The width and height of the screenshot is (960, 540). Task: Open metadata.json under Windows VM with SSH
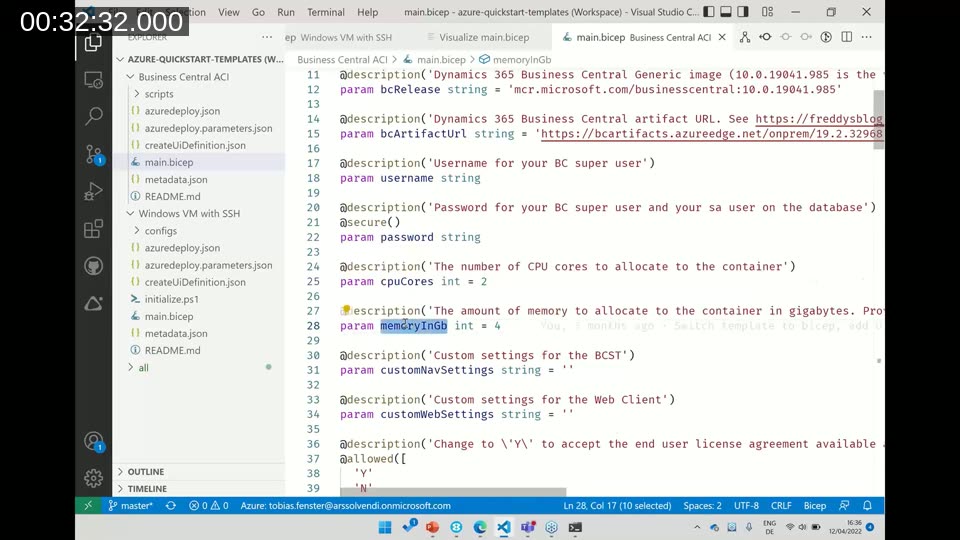176,334
